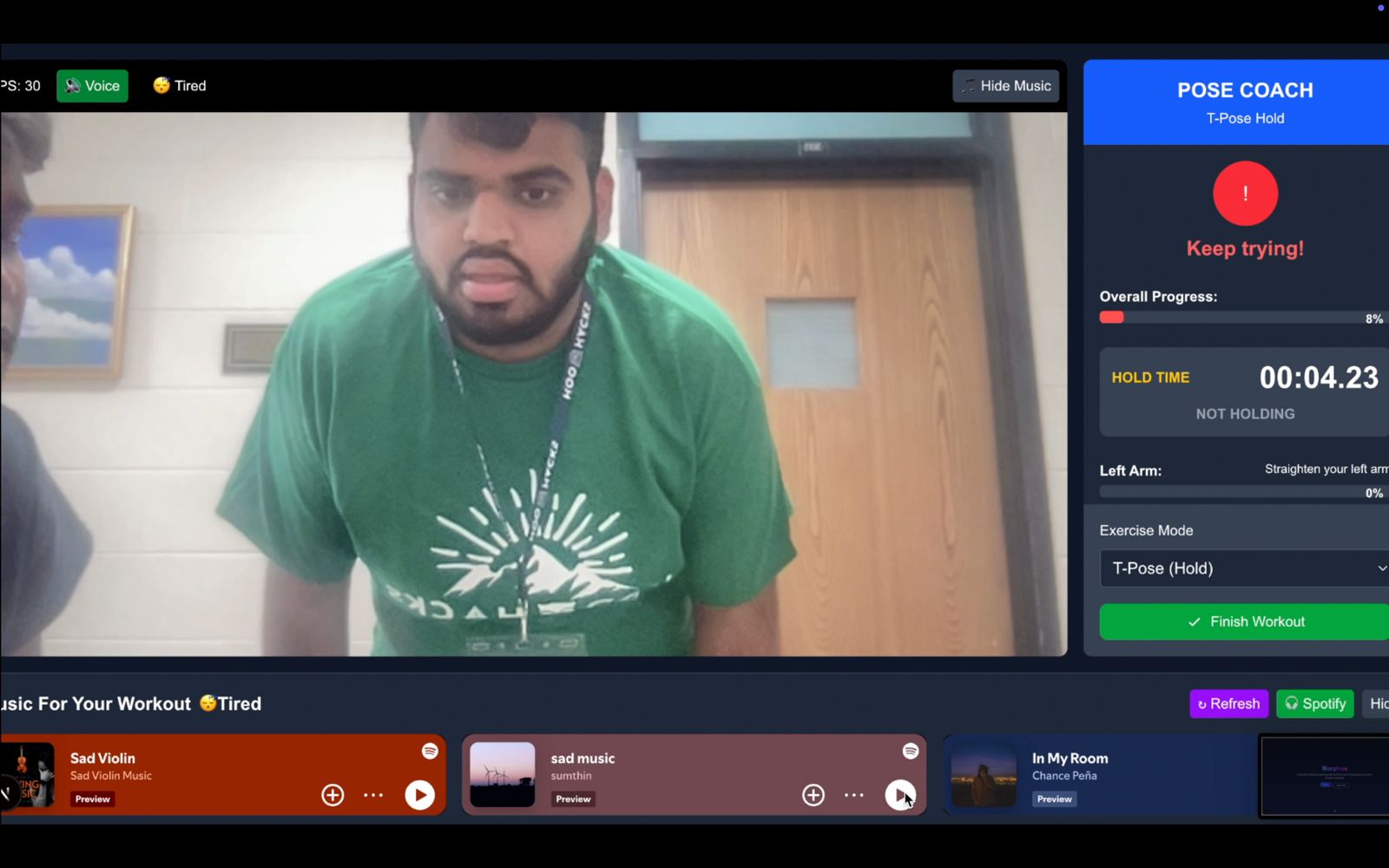Open Spotify via the green Spotify button
The width and height of the screenshot is (1389, 868).
(x=1316, y=704)
